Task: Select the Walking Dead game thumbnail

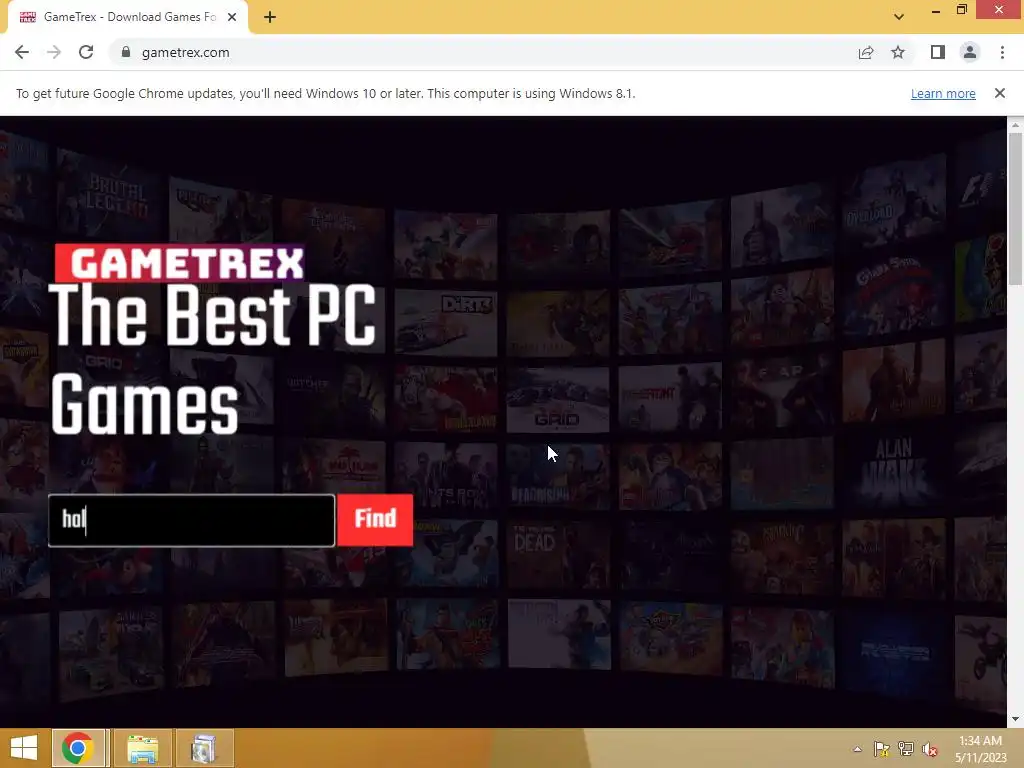Action: [558, 556]
